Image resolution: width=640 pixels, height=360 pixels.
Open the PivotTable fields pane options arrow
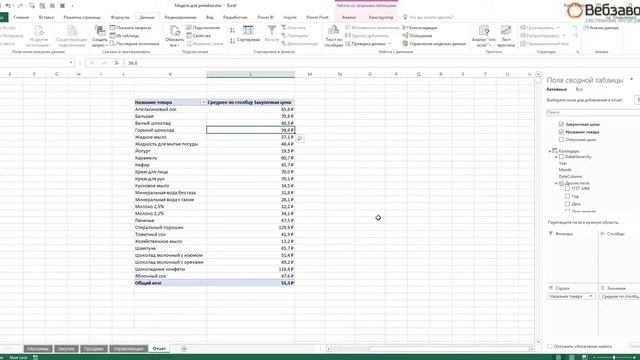click(631, 80)
